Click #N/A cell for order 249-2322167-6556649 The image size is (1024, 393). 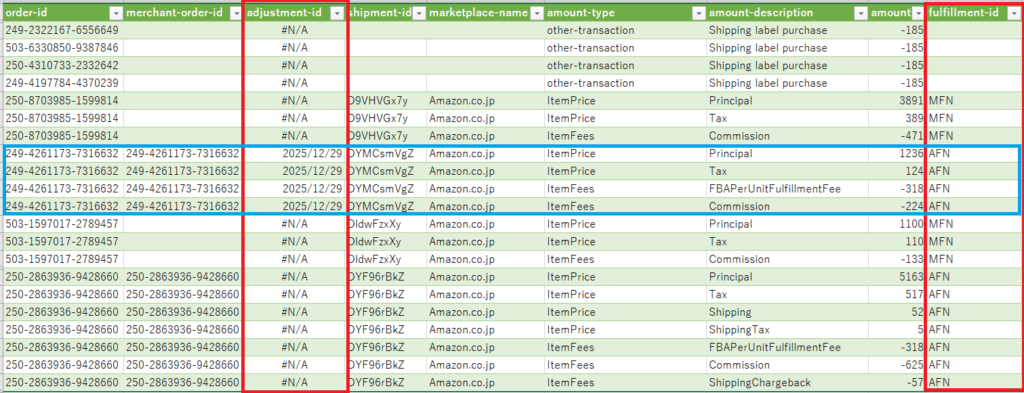point(295,30)
